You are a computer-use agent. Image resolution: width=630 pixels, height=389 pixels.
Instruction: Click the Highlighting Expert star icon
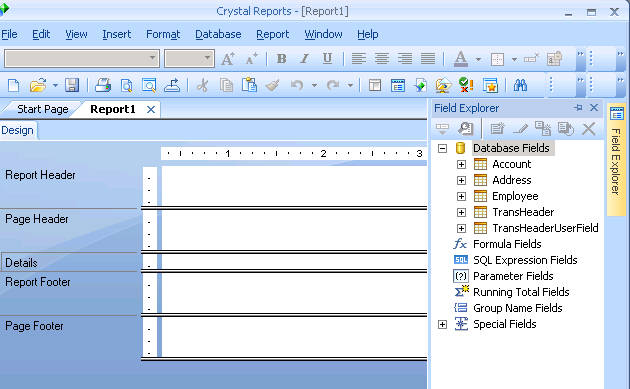tap(490, 85)
